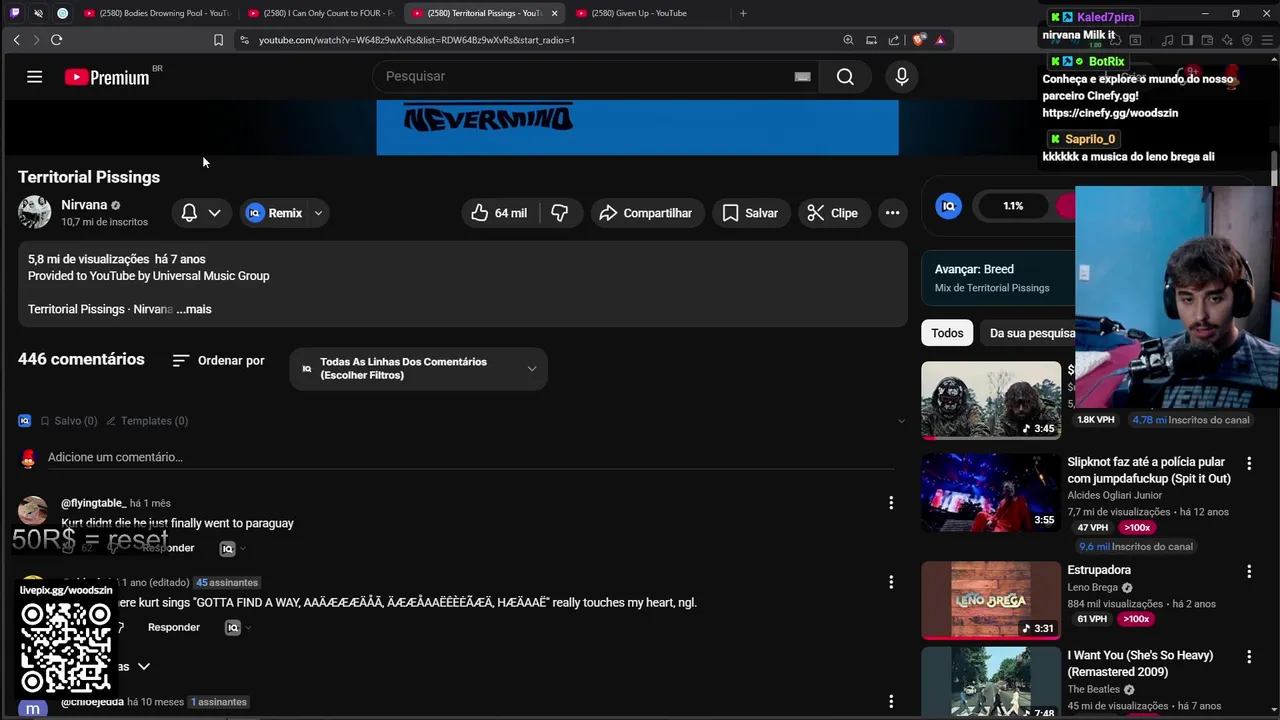The width and height of the screenshot is (1280, 720).
Task: Switch to the Bodies Drowning Pool tab
Action: [157, 13]
